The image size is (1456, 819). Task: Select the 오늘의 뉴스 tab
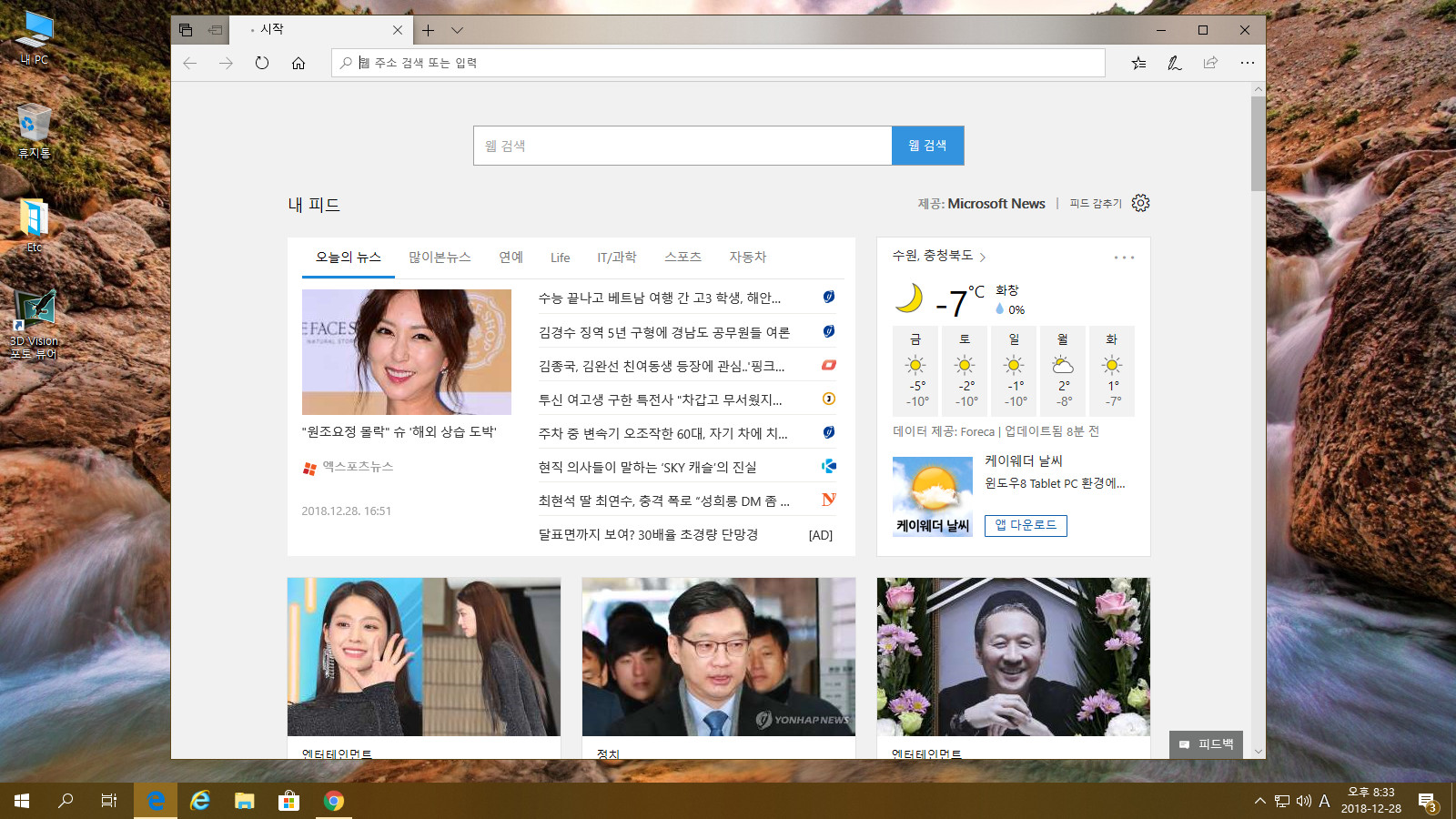click(349, 258)
